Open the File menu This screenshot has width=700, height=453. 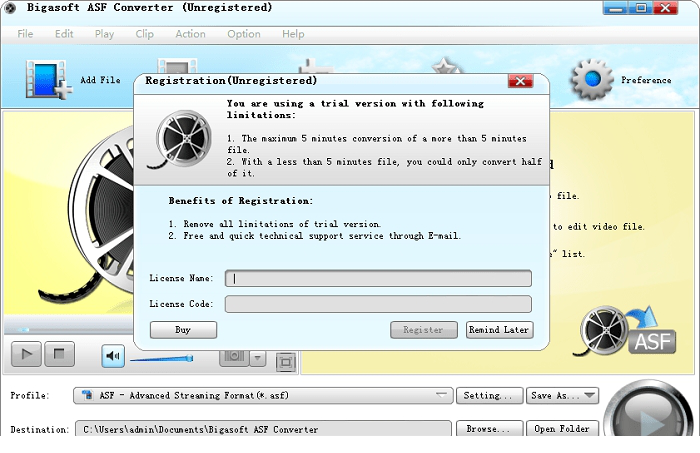(25, 34)
